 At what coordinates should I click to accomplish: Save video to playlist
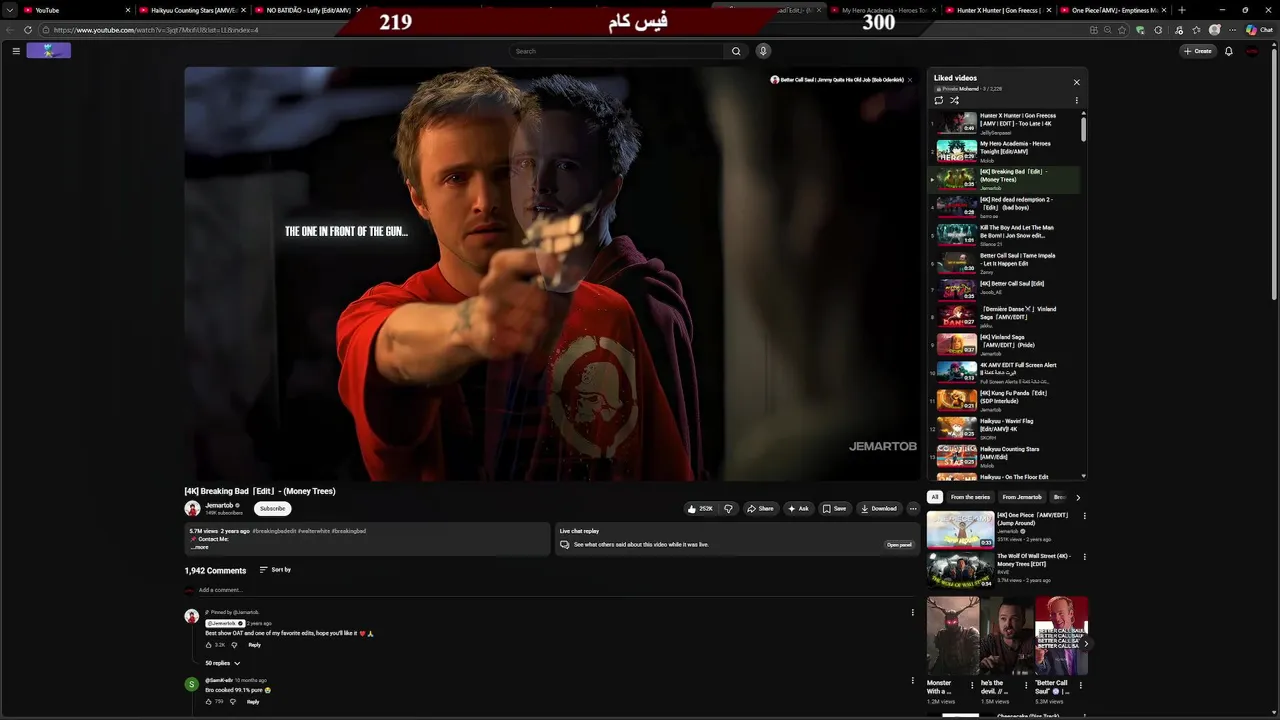click(835, 508)
